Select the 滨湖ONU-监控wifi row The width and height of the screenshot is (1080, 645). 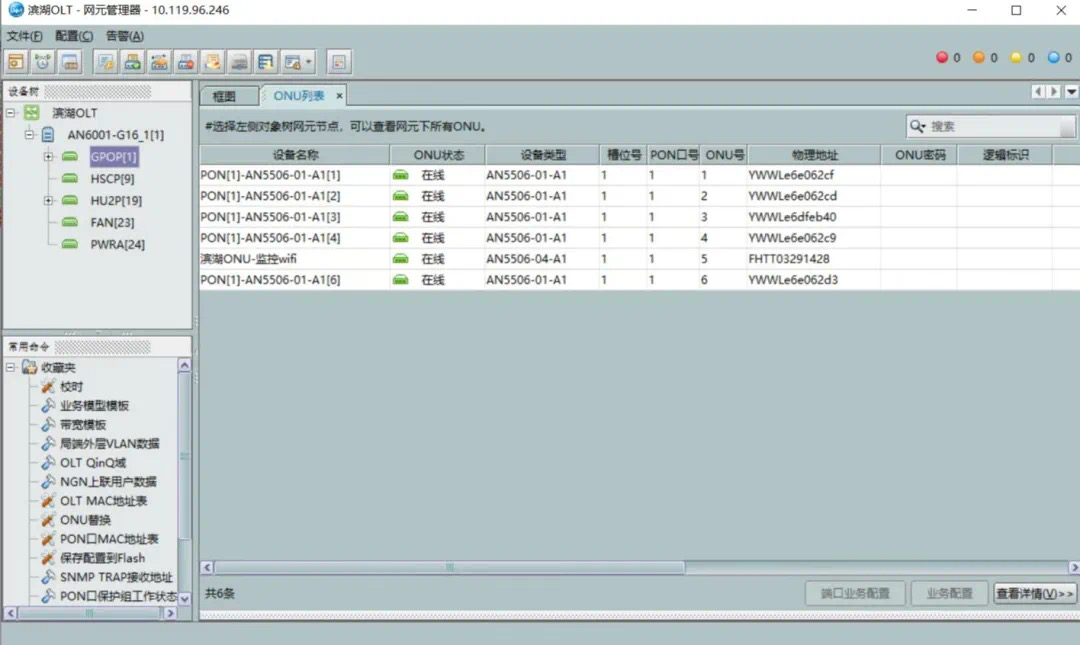tap(639, 259)
